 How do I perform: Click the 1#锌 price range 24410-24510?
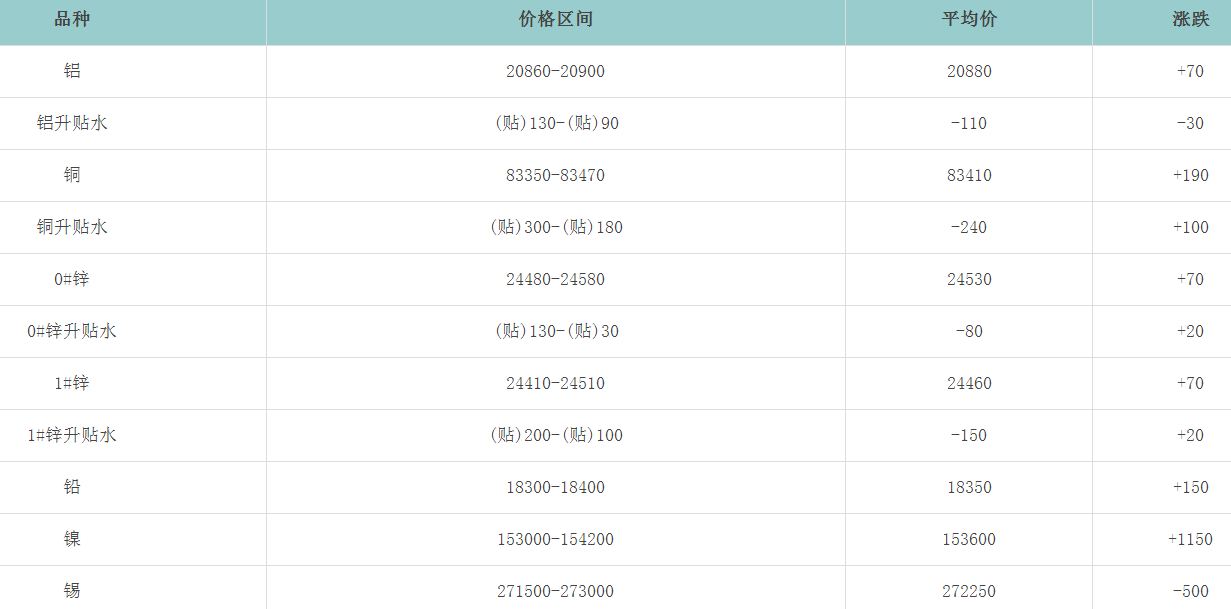coord(555,383)
